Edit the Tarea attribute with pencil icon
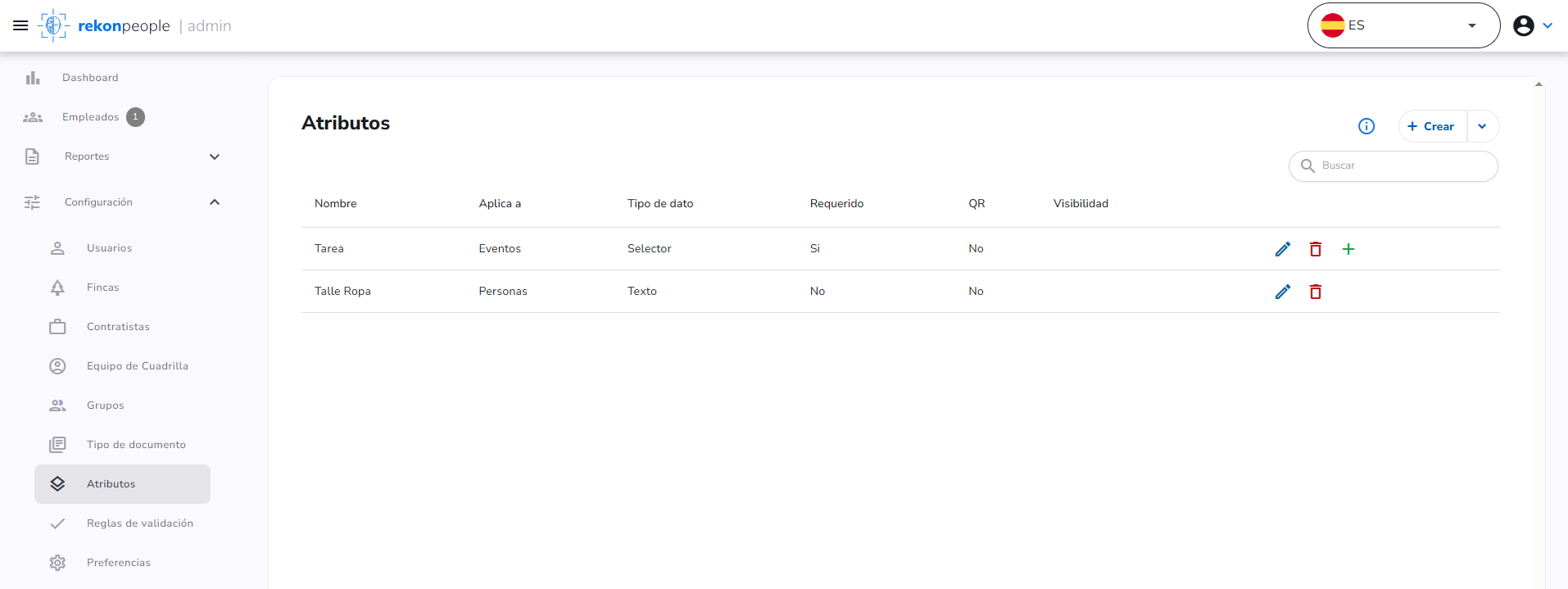 (x=1283, y=249)
